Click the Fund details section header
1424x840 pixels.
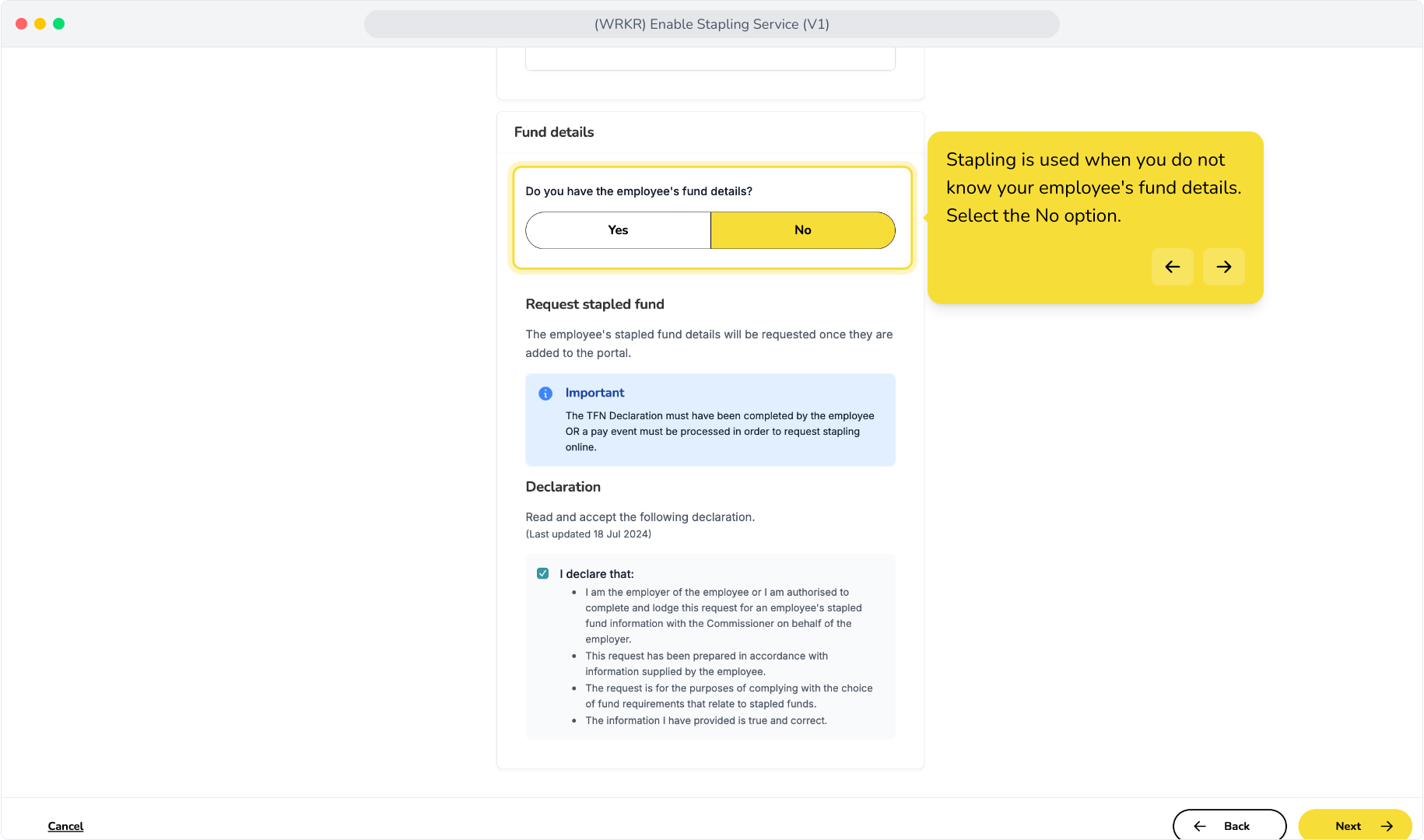coord(554,132)
